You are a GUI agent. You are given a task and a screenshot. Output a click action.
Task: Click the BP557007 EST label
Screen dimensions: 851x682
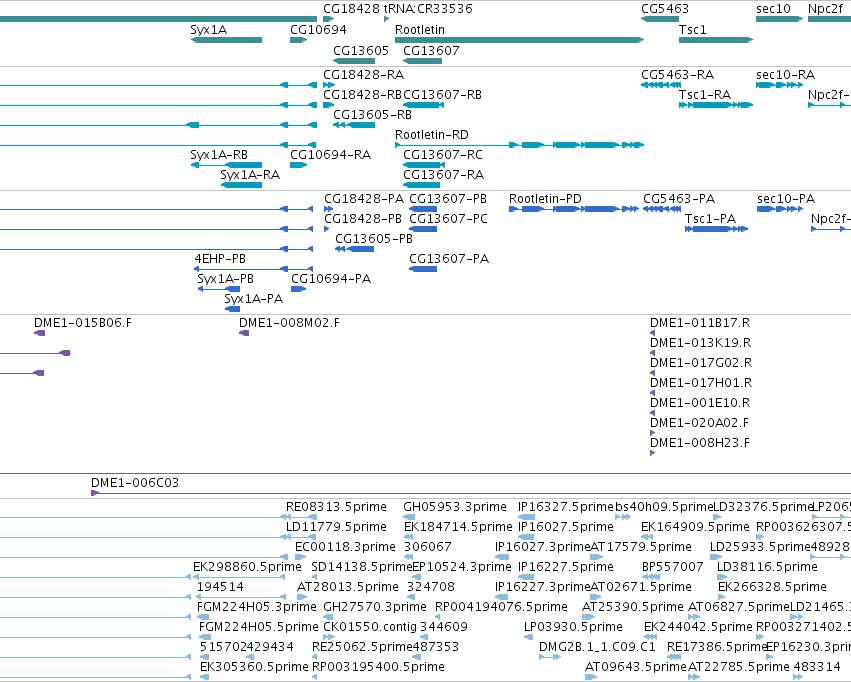672,568
